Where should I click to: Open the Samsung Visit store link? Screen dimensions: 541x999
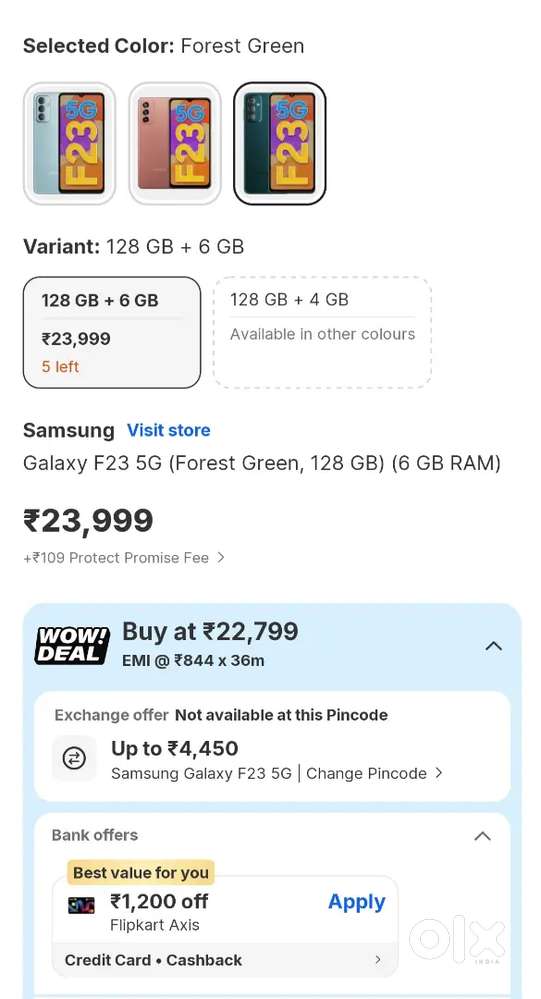(x=168, y=430)
